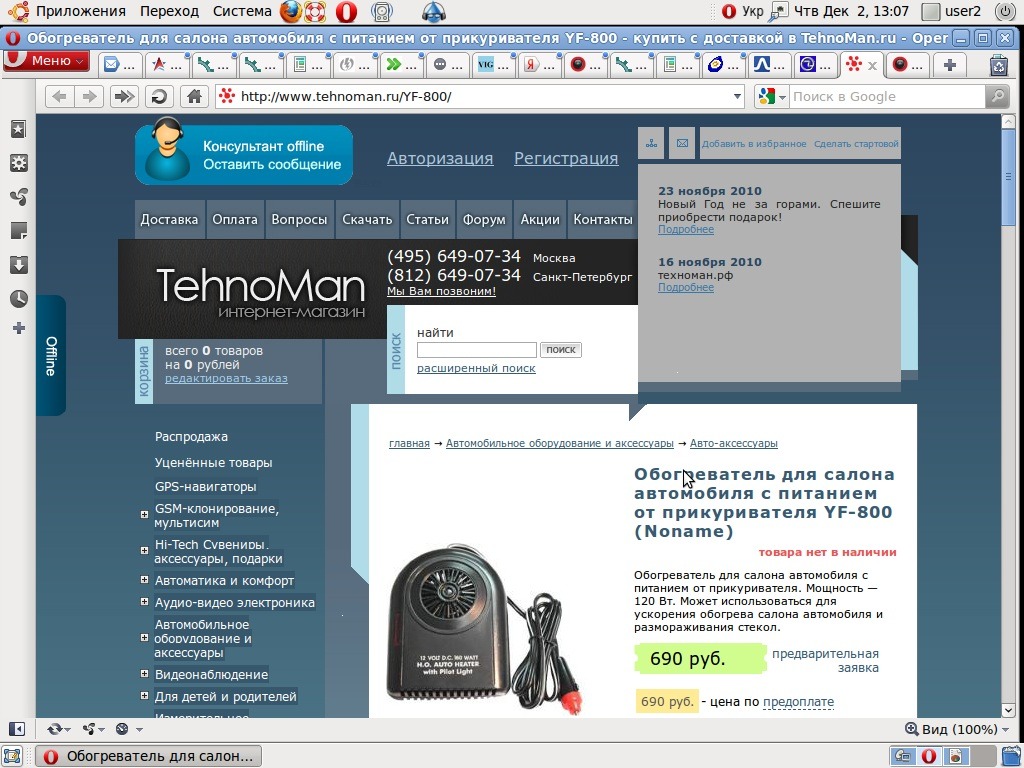Click the envelope mail icon on tehnoman header
Screen dimensions: 1024x768
click(682, 144)
